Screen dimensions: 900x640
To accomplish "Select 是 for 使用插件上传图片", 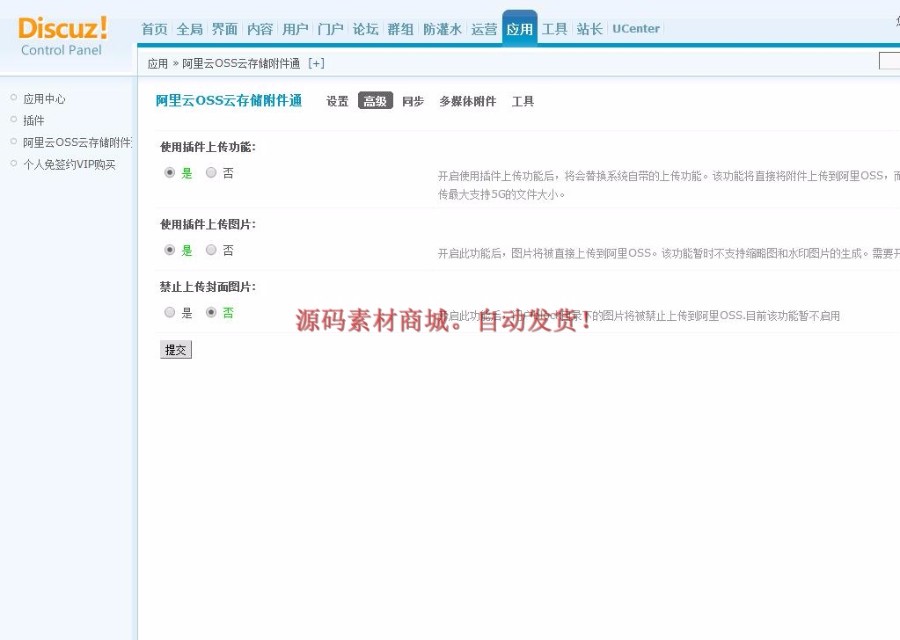I will click(x=169, y=250).
